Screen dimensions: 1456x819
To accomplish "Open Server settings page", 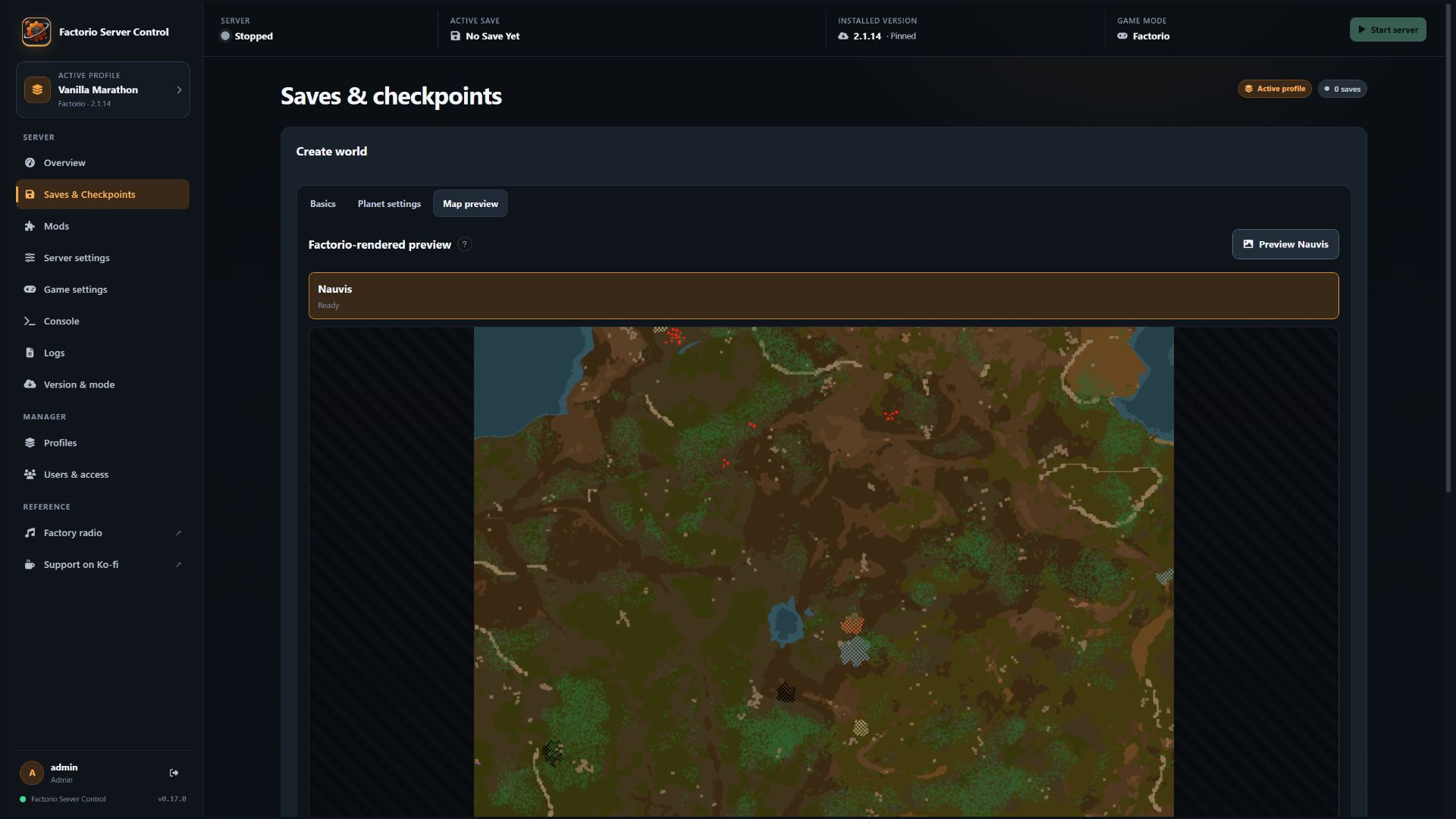I will click(103, 258).
